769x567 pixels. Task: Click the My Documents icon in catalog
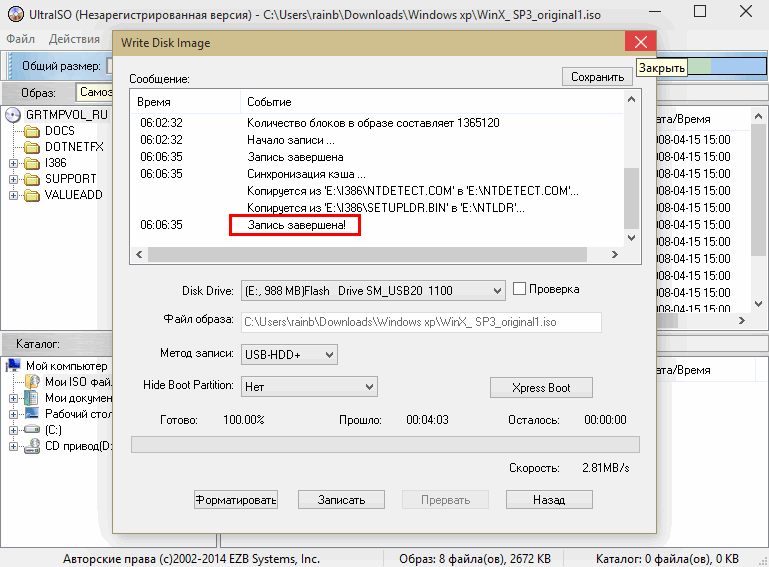(x=31, y=398)
